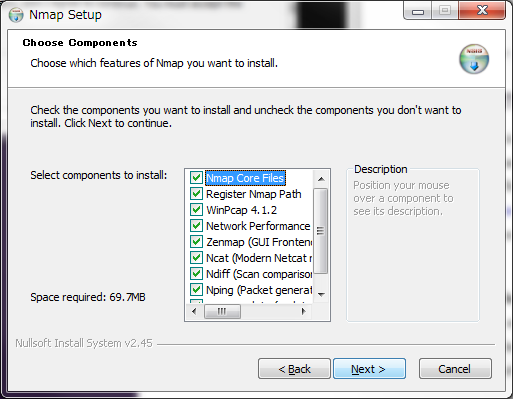Screen dimensions: 513x399
Task: Click the component list scroll down arrow
Action: [321, 294]
